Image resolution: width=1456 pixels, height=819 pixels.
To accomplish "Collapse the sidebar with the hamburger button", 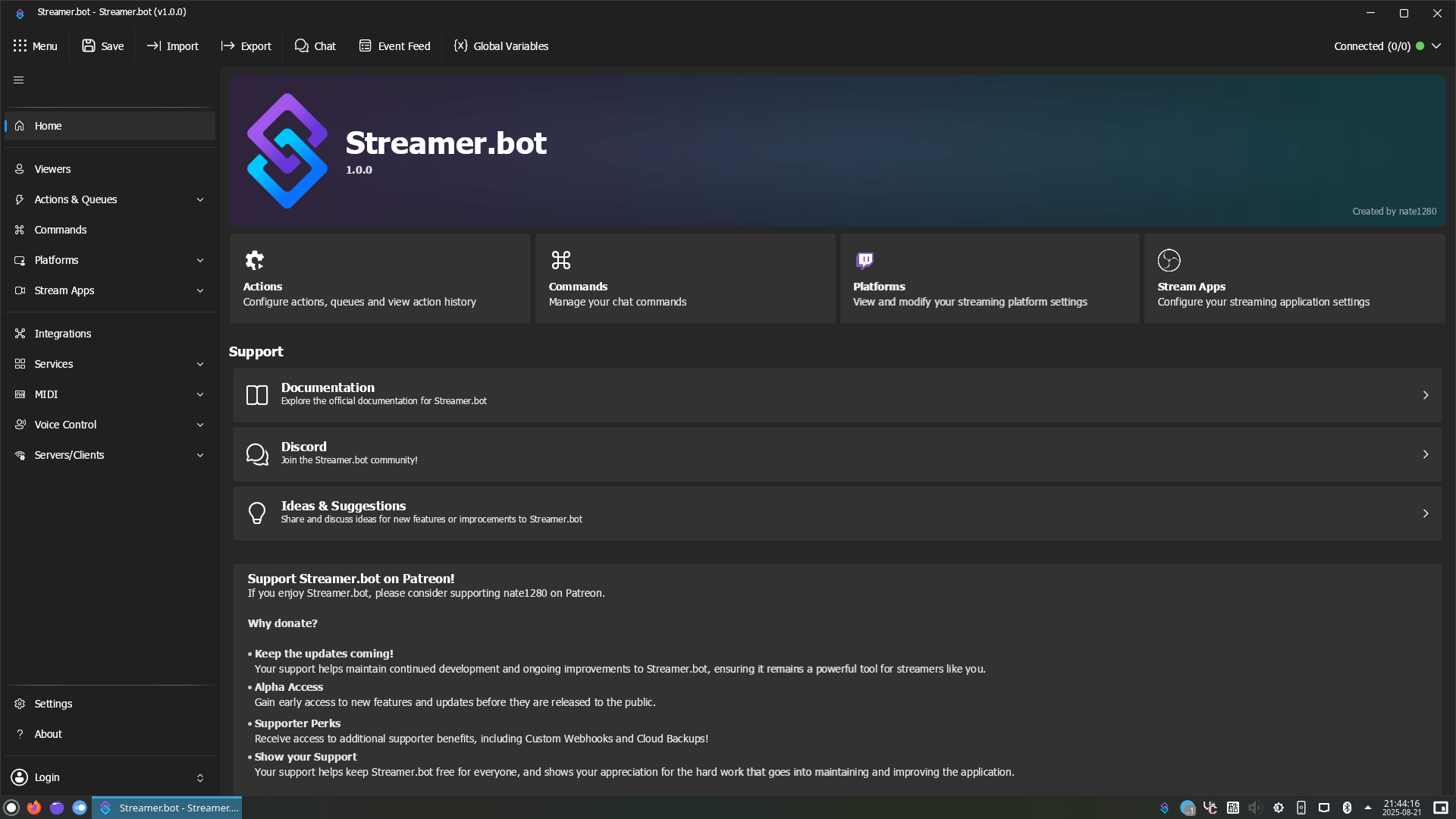I will click(18, 79).
